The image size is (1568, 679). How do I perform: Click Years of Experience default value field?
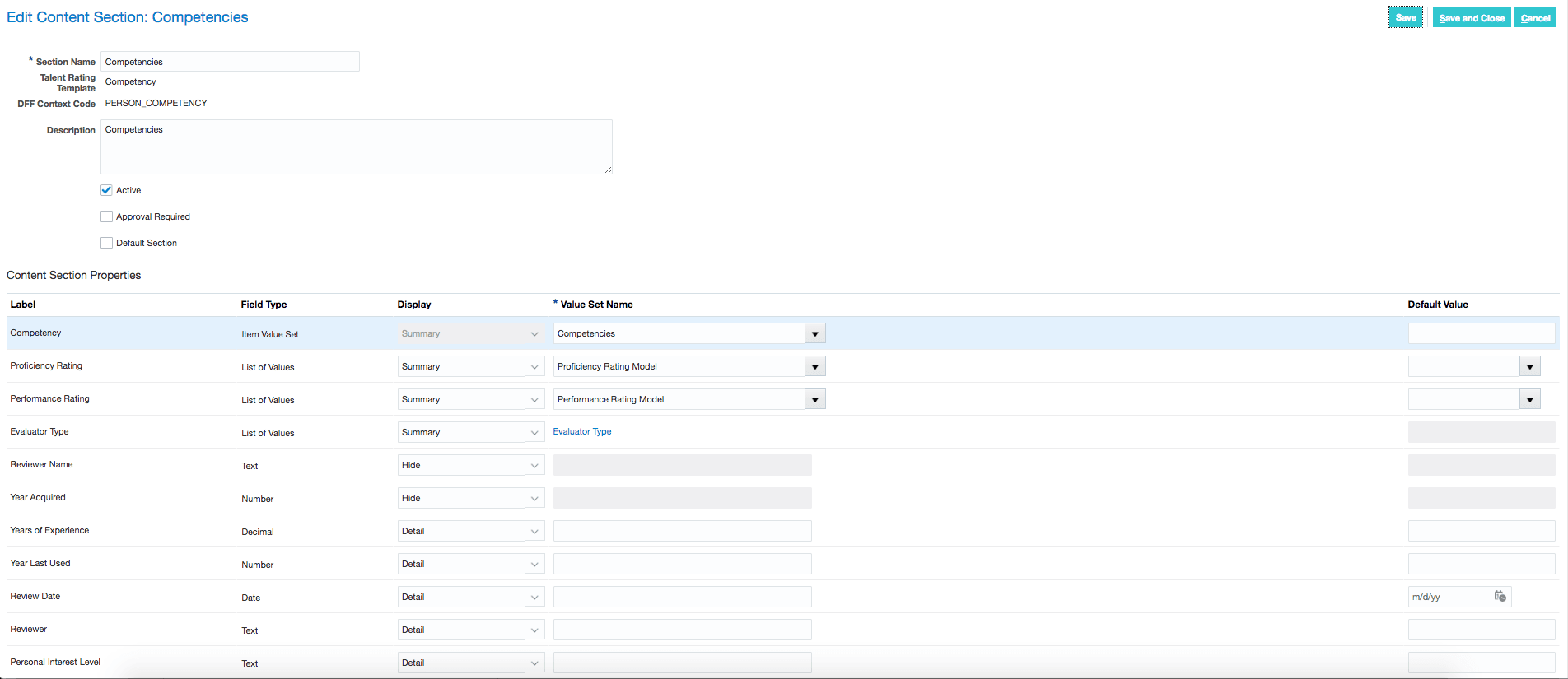(x=1482, y=531)
